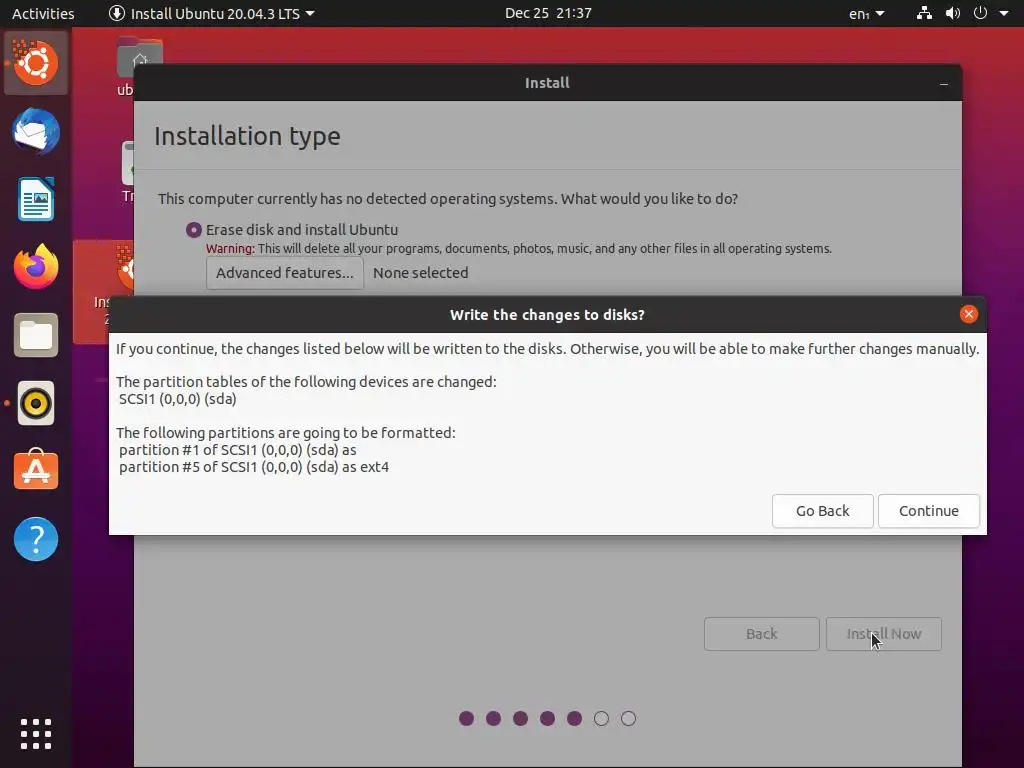The image size is (1024, 768).
Task: Open the Files manager dock icon
Action: (36, 335)
